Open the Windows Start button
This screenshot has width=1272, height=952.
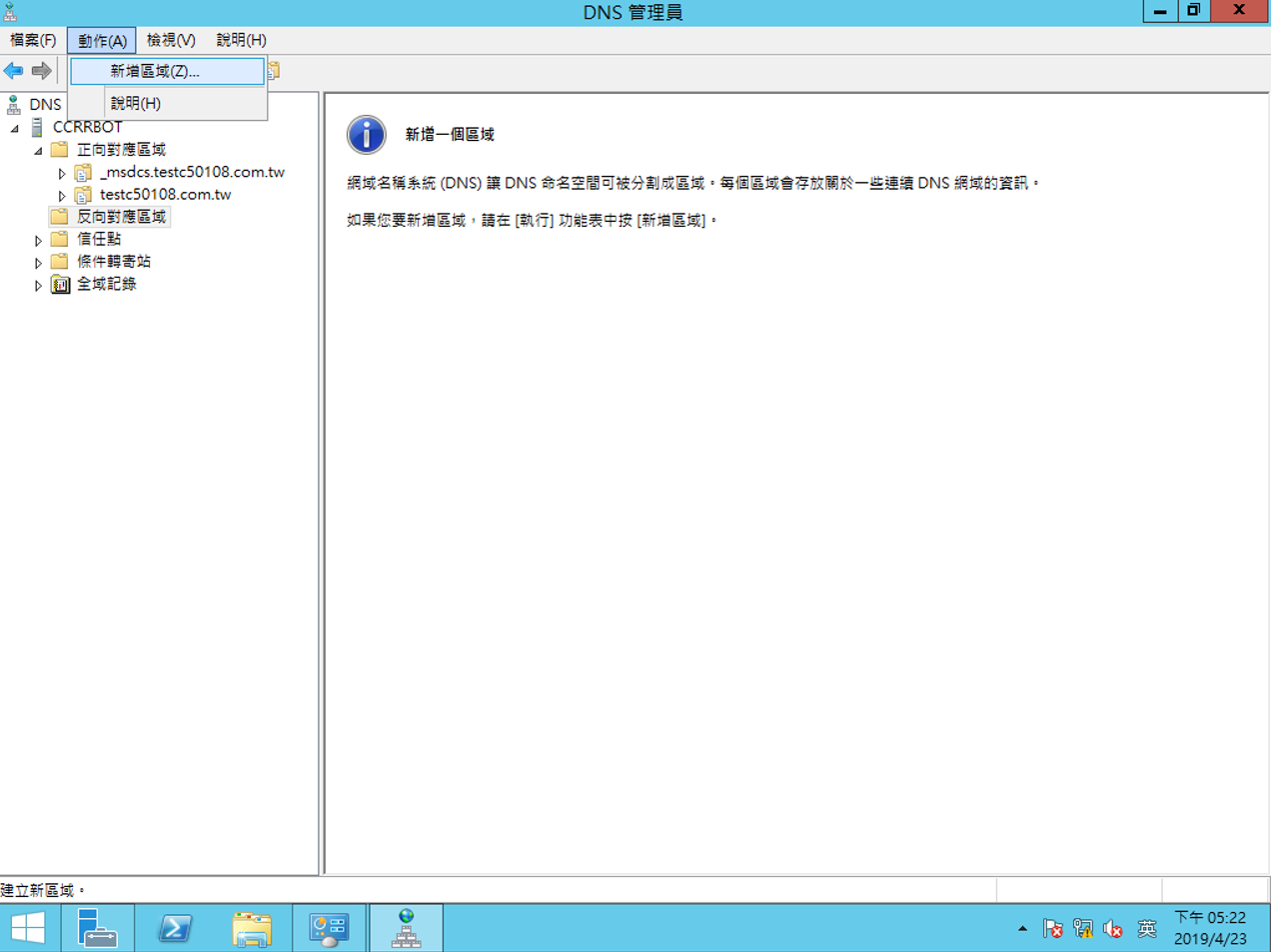(x=28, y=929)
